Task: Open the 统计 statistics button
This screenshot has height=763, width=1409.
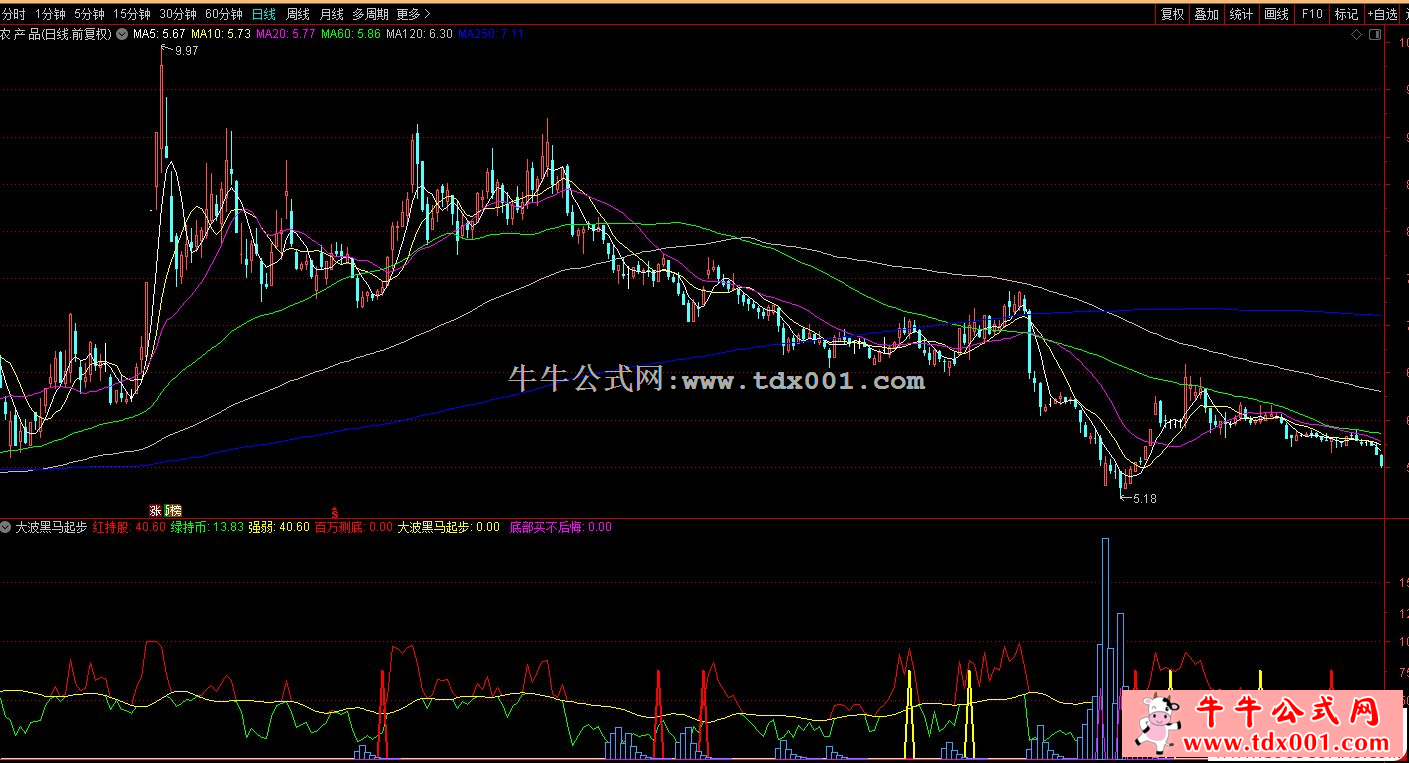Action: point(1241,14)
